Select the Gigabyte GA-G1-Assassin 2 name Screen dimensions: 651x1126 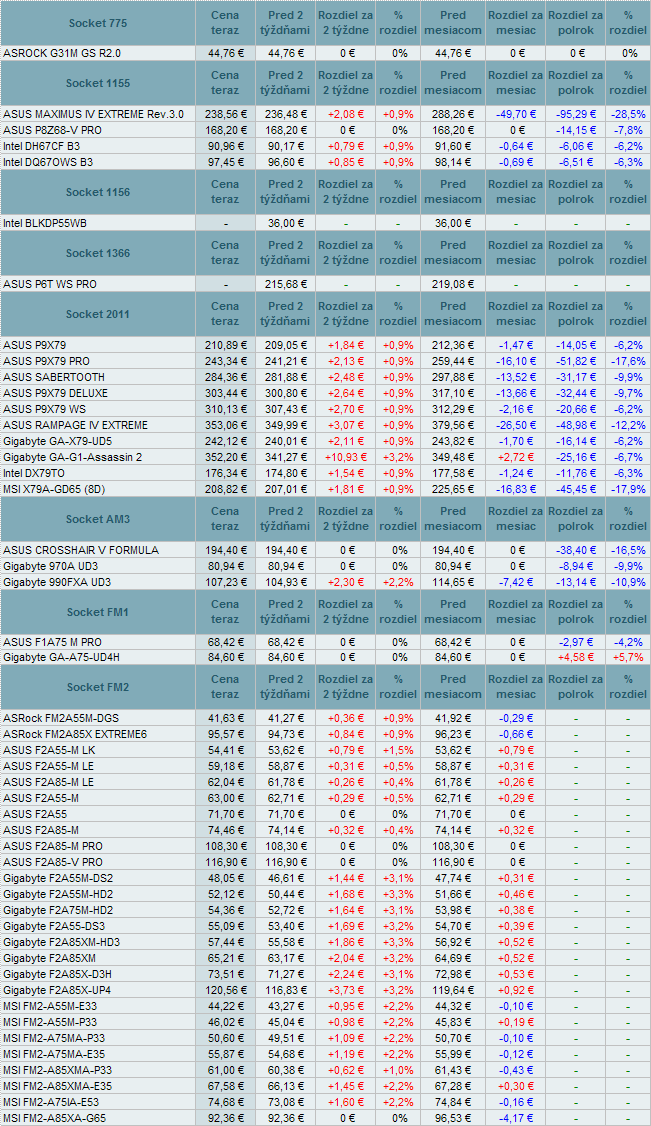click(x=72, y=457)
